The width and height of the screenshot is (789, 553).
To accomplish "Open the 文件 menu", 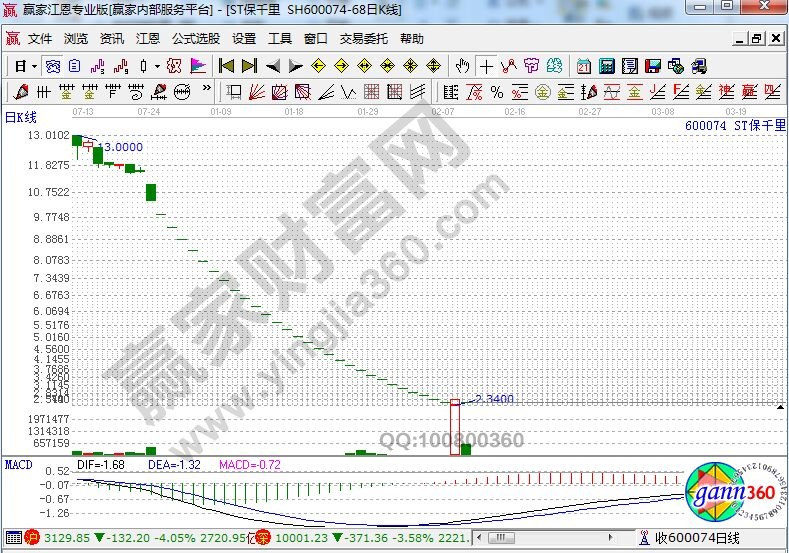I will pyautogui.click(x=40, y=39).
